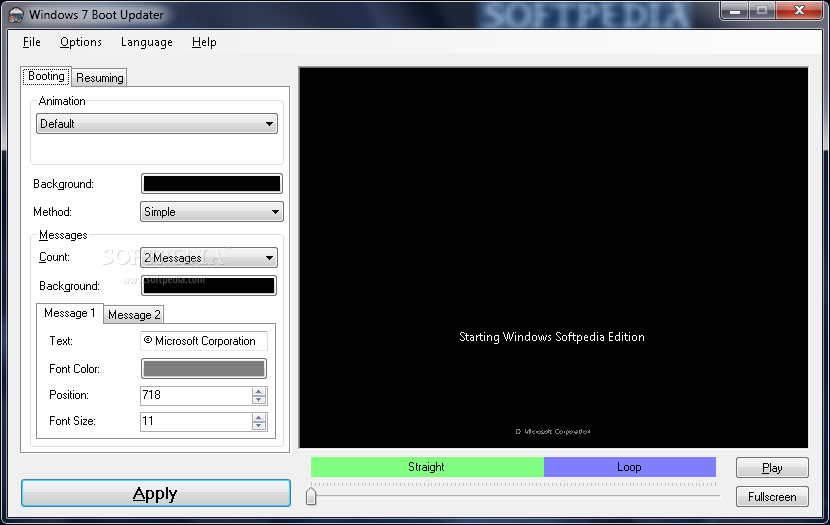The width and height of the screenshot is (830, 525).
Task: Select the Message 1 tab
Action: point(69,313)
